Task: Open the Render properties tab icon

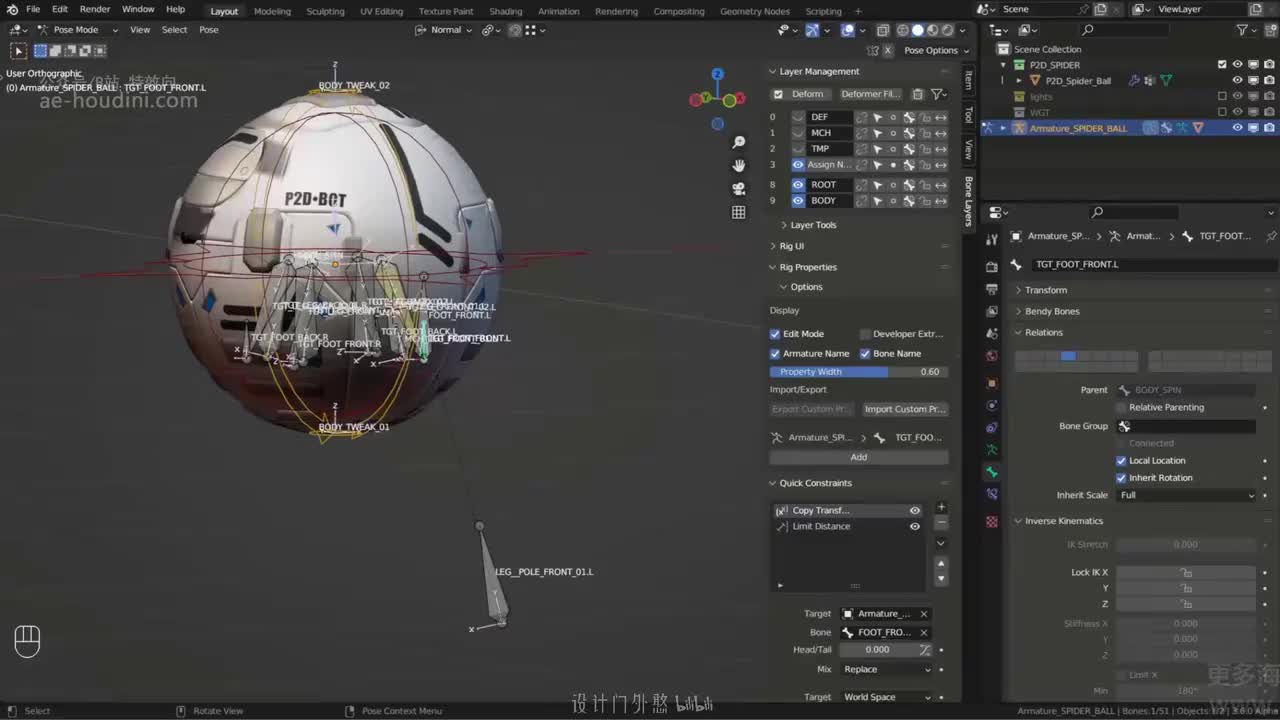Action: click(x=992, y=267)
